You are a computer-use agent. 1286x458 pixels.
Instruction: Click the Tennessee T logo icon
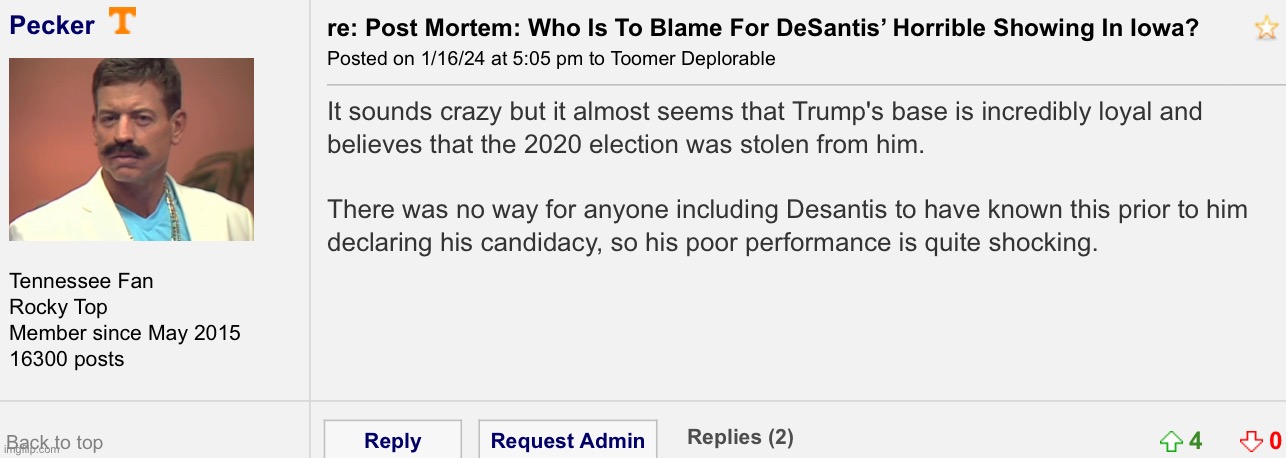click(x=122, y=21)
